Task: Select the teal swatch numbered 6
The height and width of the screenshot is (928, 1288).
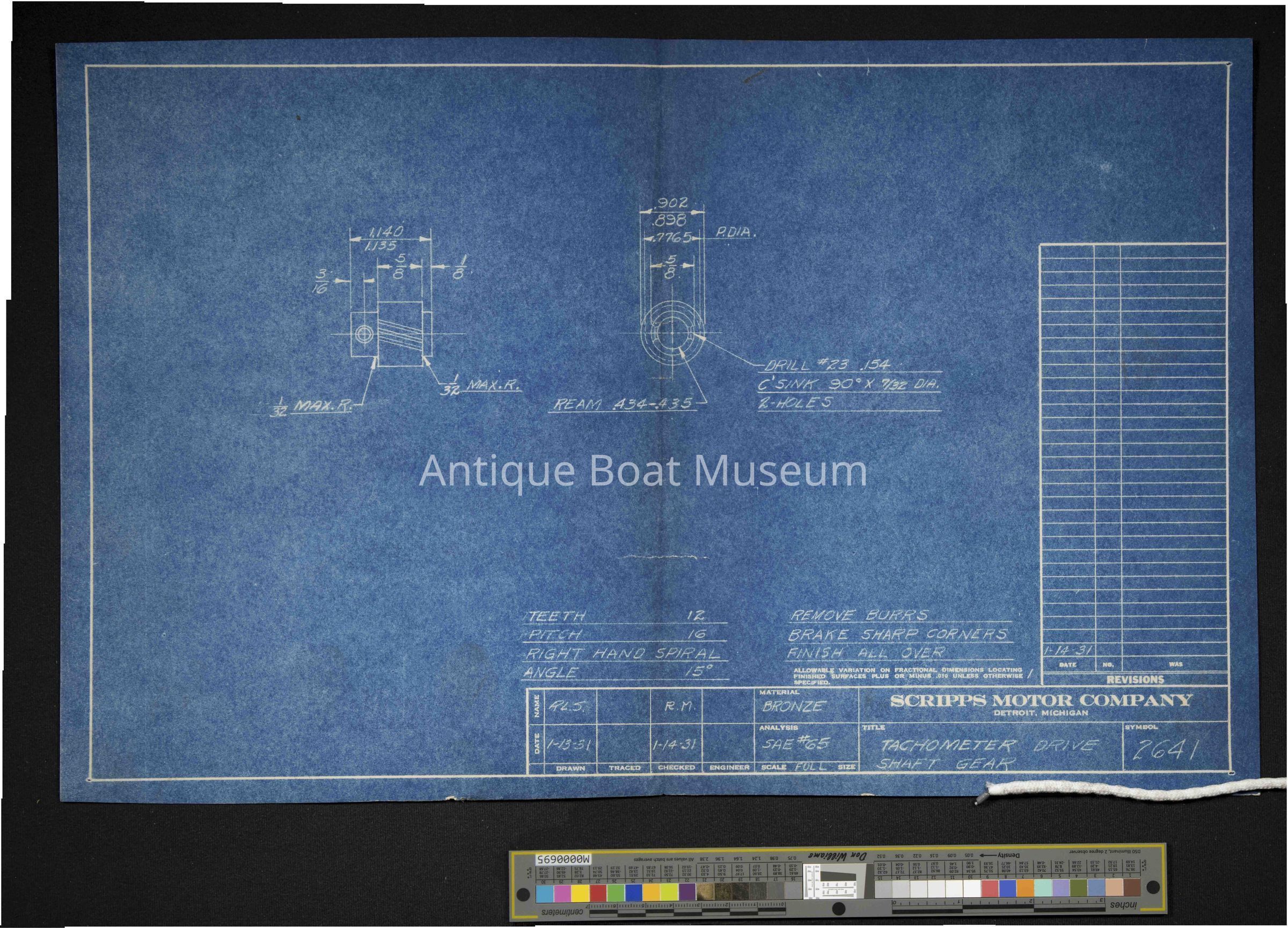Action: coord(1044,887)
